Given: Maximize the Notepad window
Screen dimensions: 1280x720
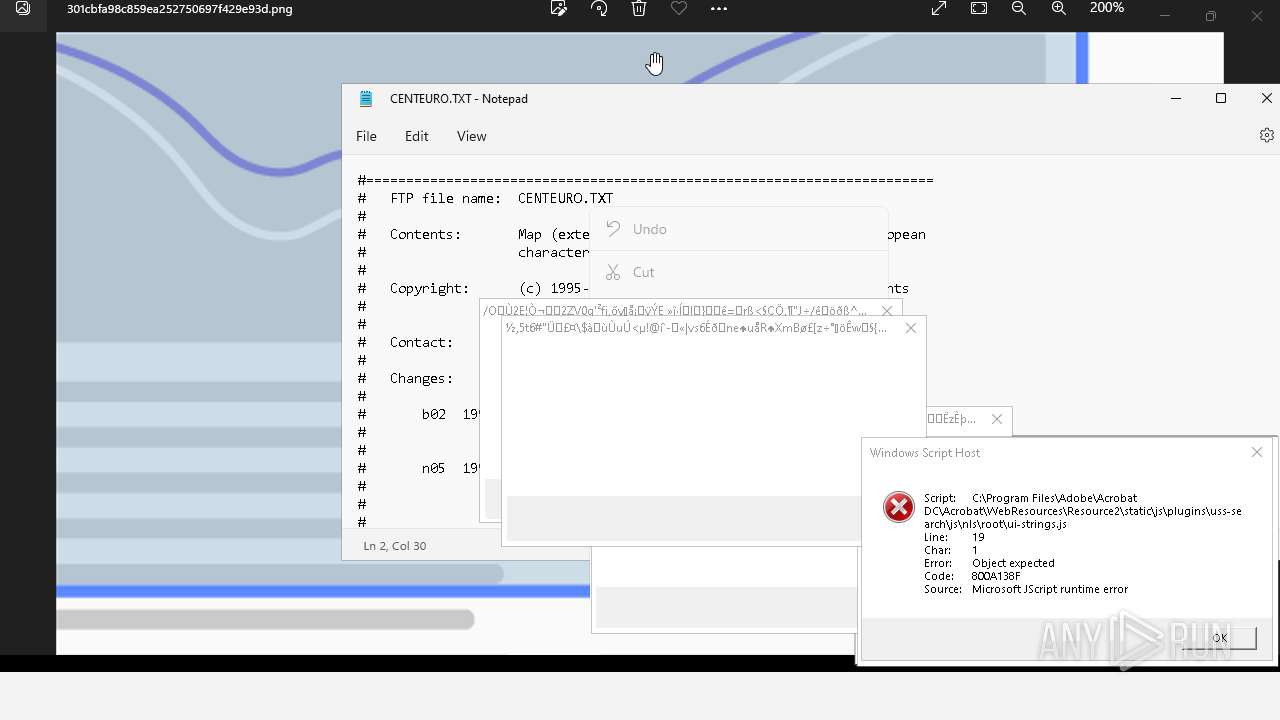Looking at the screenshot, I should [x=1221, y=98].
